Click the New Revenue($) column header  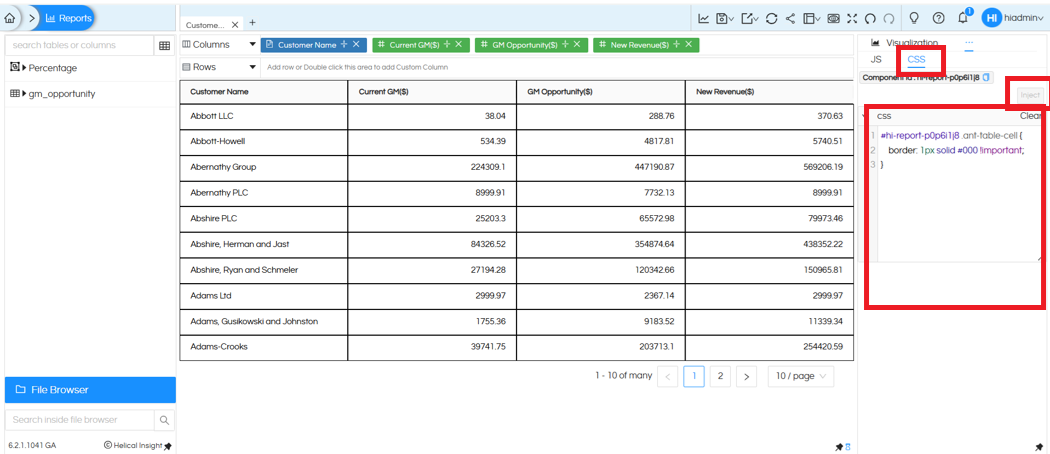point(769,92)
